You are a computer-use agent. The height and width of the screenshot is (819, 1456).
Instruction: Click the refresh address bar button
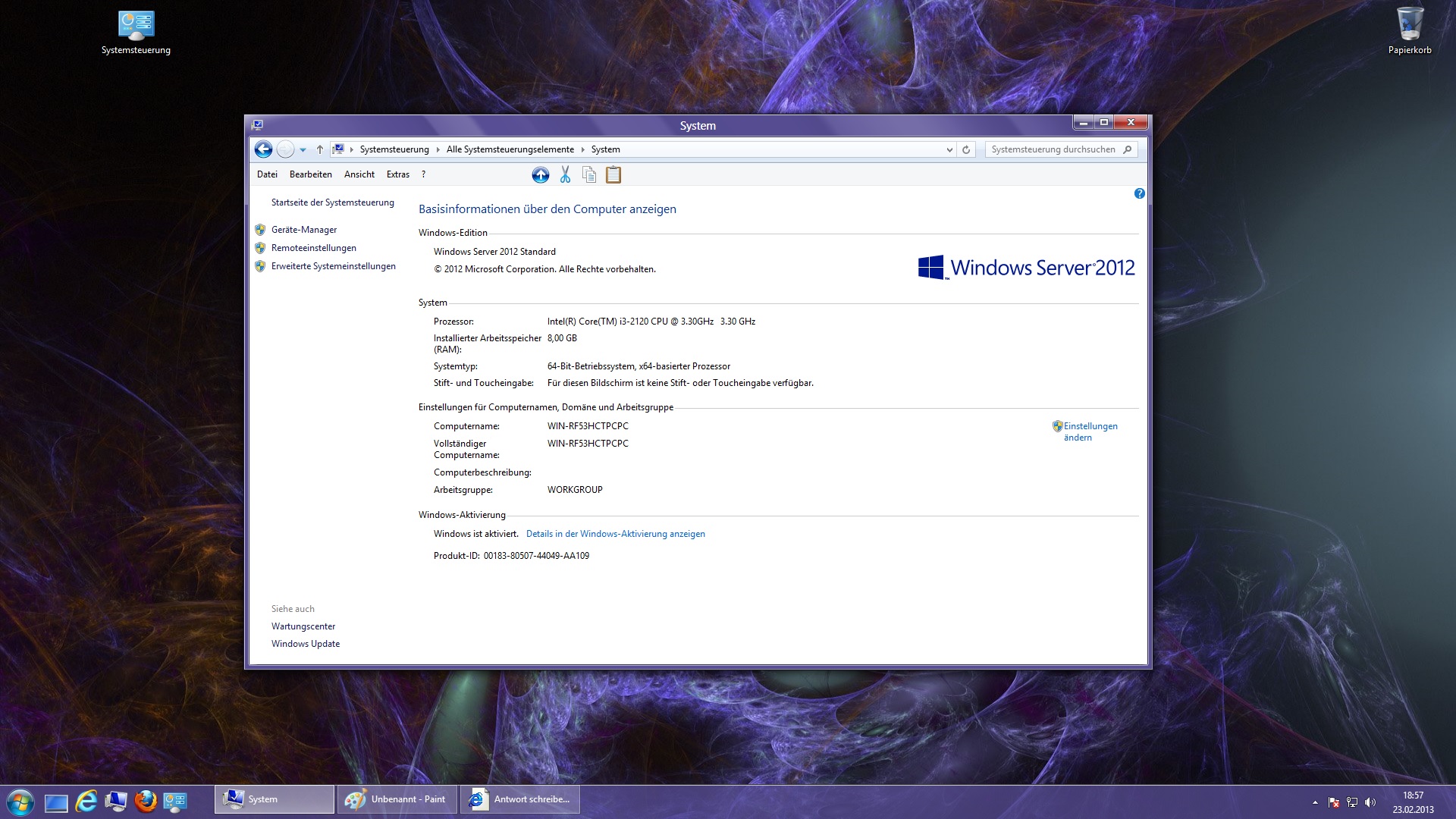tap(966, 149)
